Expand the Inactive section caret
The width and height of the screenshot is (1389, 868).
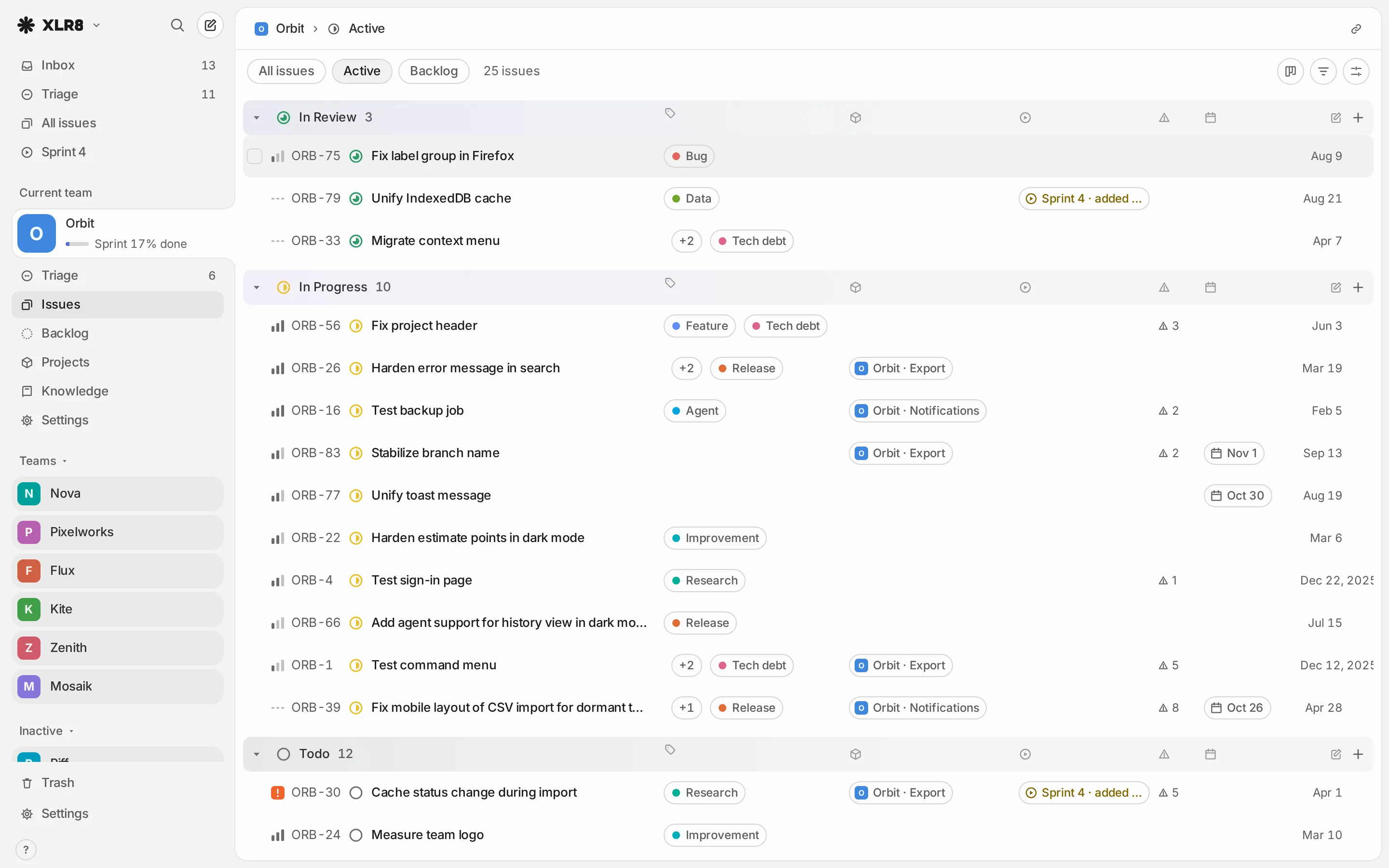click(x=71, y=732)
